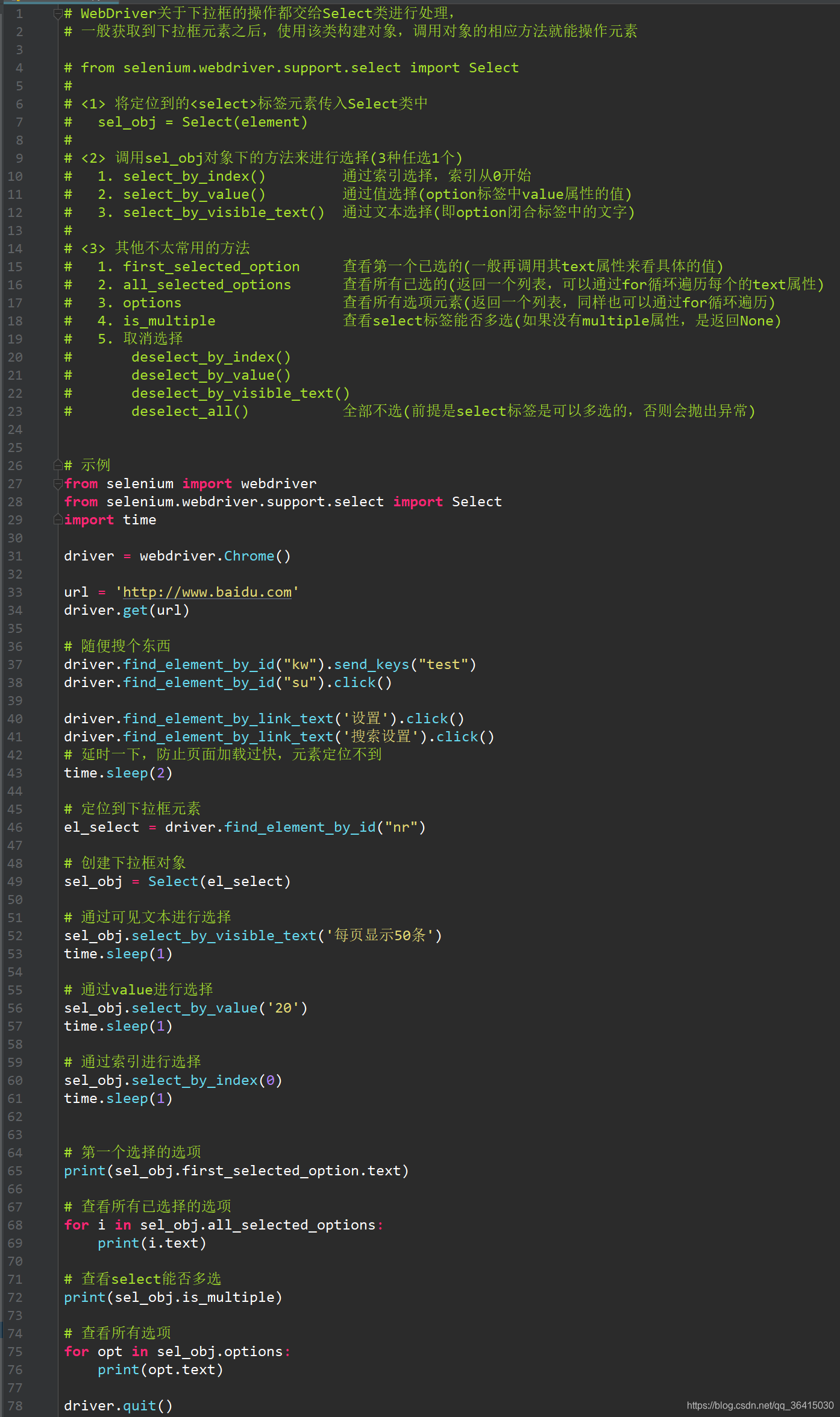
Task: Click the '4. is_multiple' comment entry
Action: (x=157, y=321)
